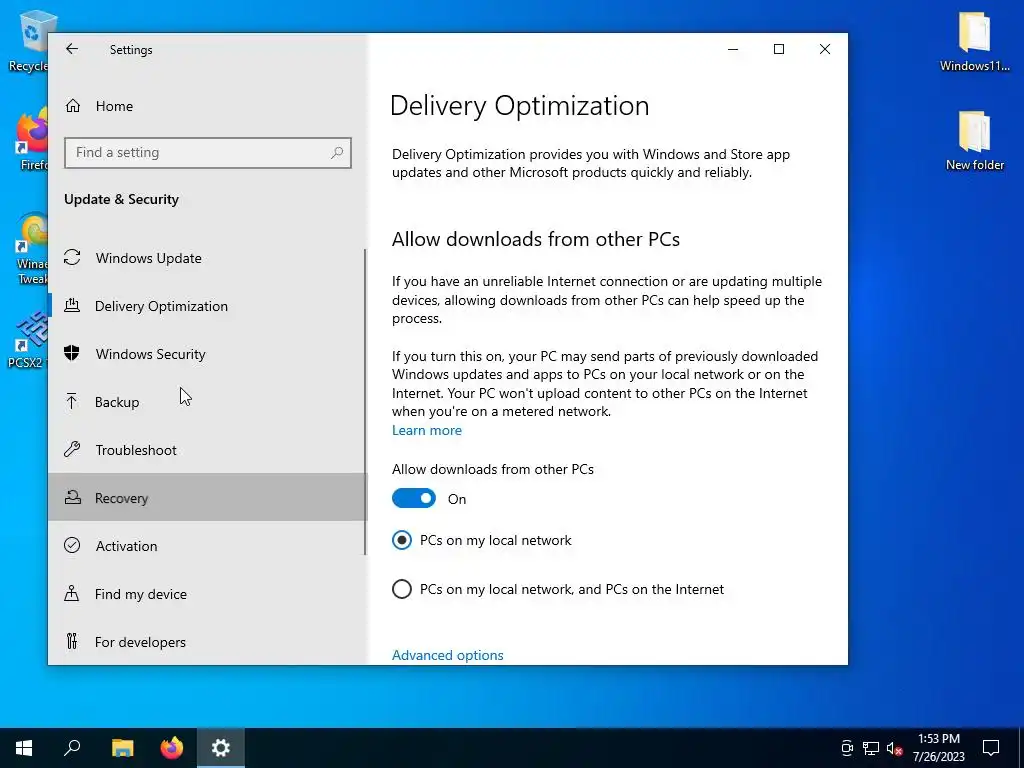Open Windows Update settings page
The width and height of the screenshot is (1024, 768).
coord(207,258)
